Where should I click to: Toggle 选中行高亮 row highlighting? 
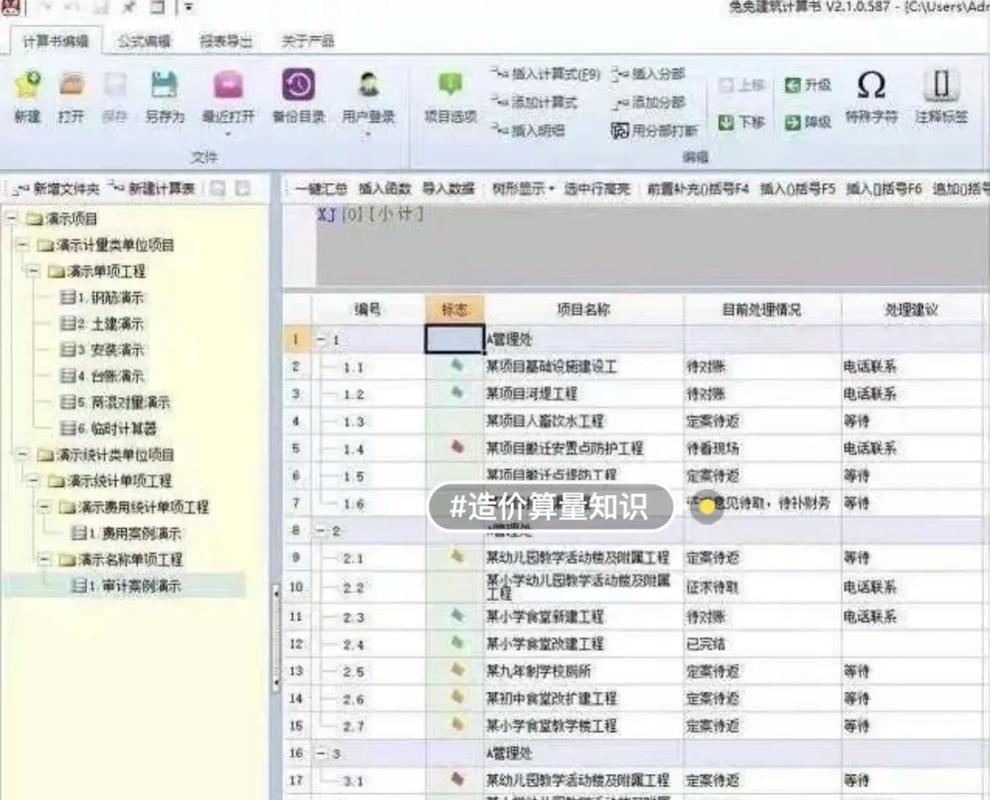pos(597,189)
